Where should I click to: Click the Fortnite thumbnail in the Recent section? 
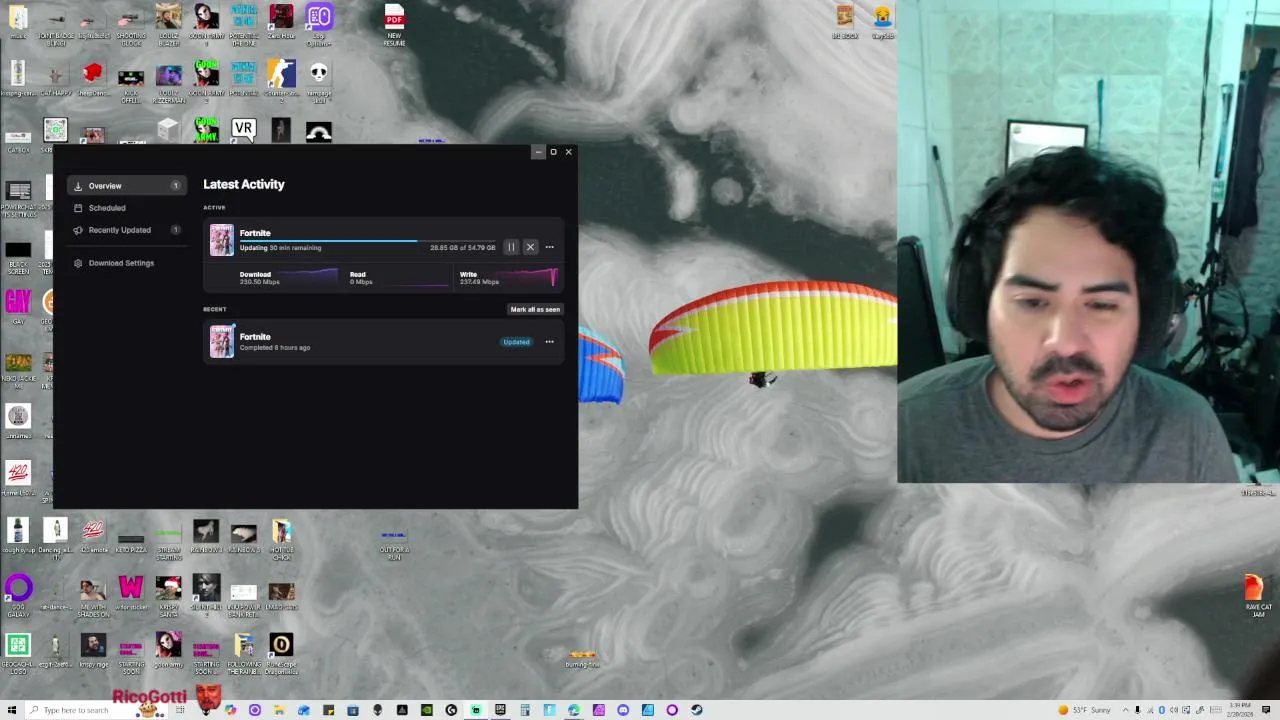point(221,341)
